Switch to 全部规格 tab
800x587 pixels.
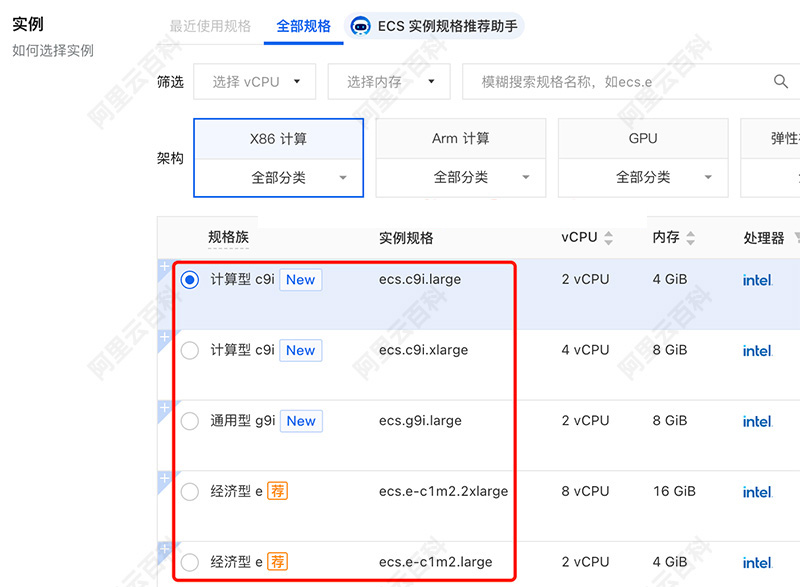303,26
